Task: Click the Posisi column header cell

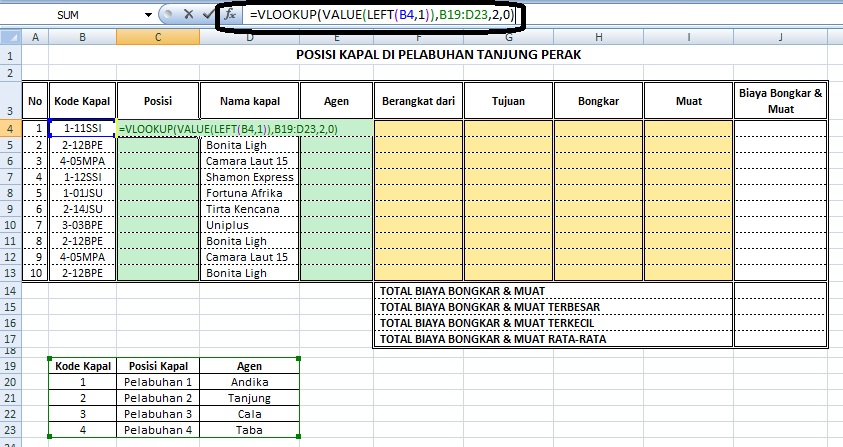Action: click(x=158, y=101)
